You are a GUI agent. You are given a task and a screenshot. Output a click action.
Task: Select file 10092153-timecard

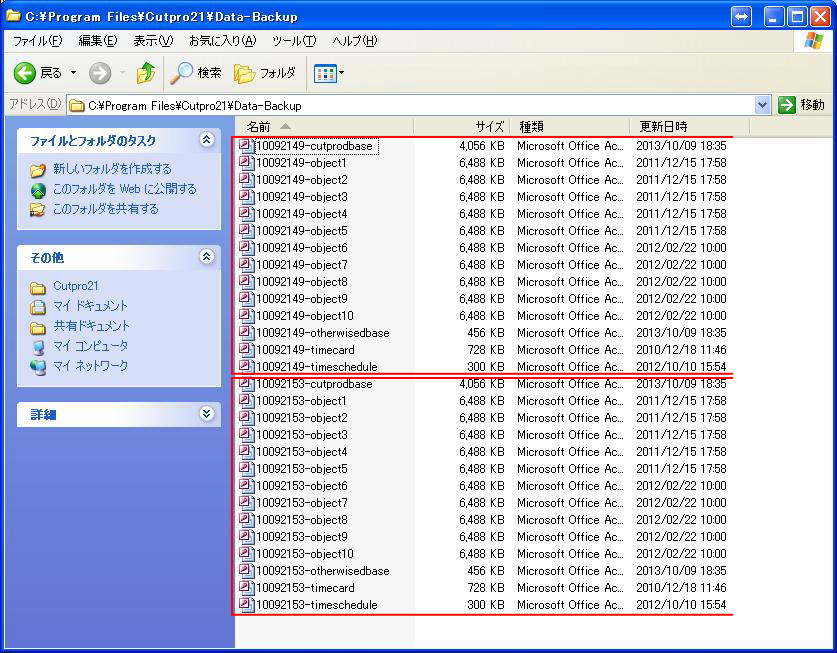point(305,588)
